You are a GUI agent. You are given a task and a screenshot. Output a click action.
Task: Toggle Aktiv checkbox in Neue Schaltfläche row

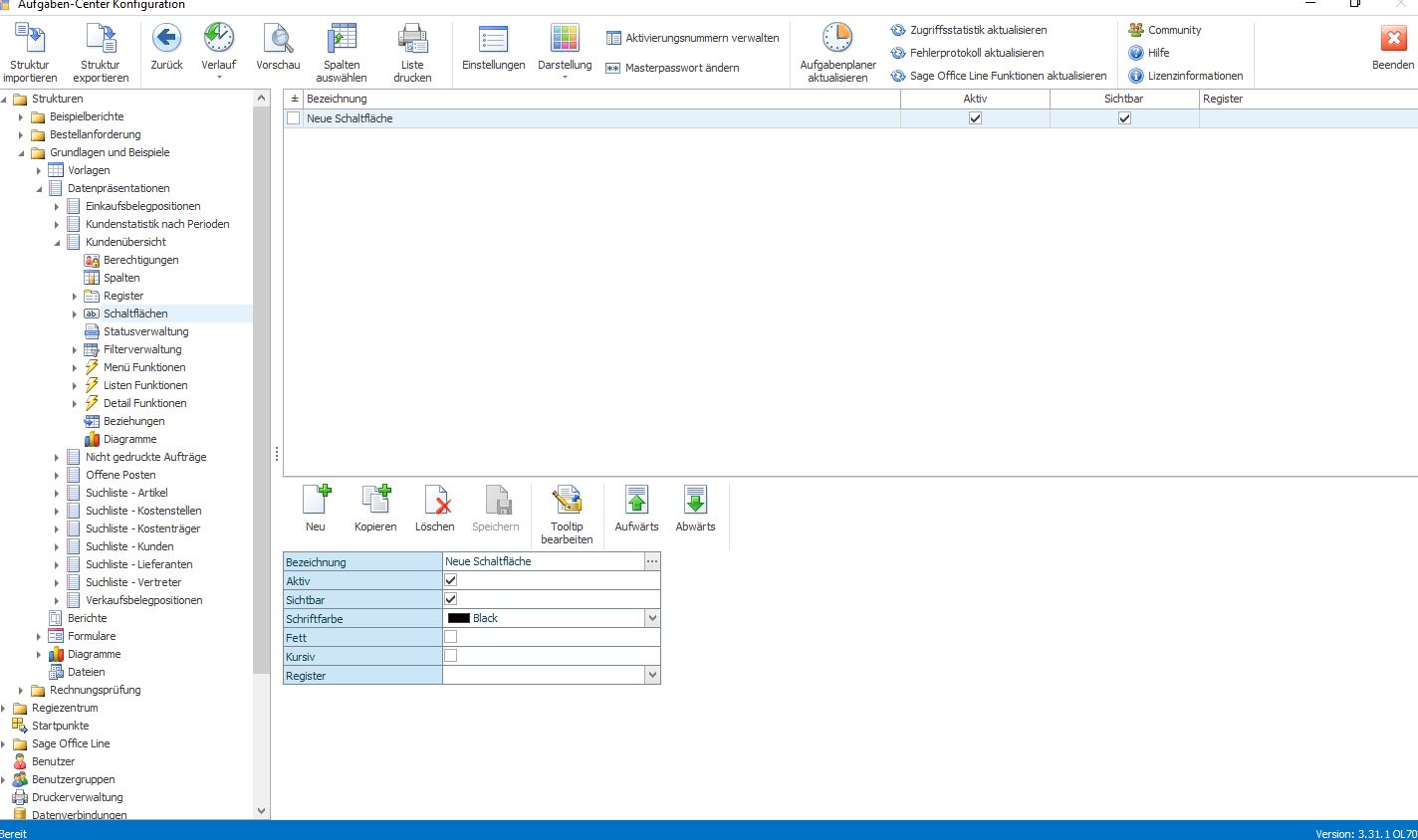[975, 117]
